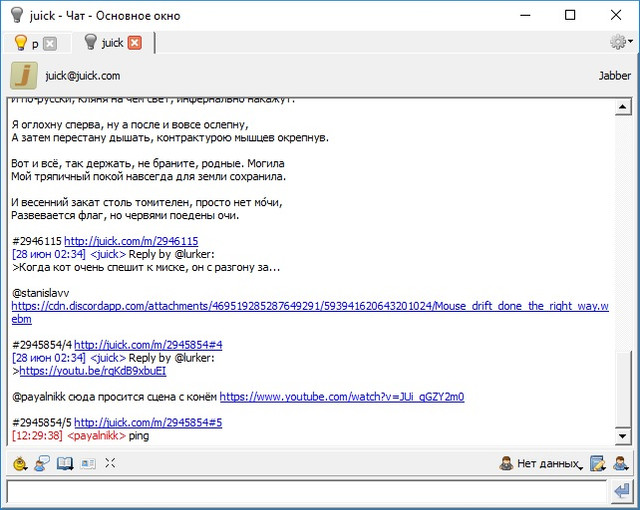Viewport: 640px width, 510px height.
Task: Open the gear settings menu
Action: pyautogui.click(x=621, y=42)
